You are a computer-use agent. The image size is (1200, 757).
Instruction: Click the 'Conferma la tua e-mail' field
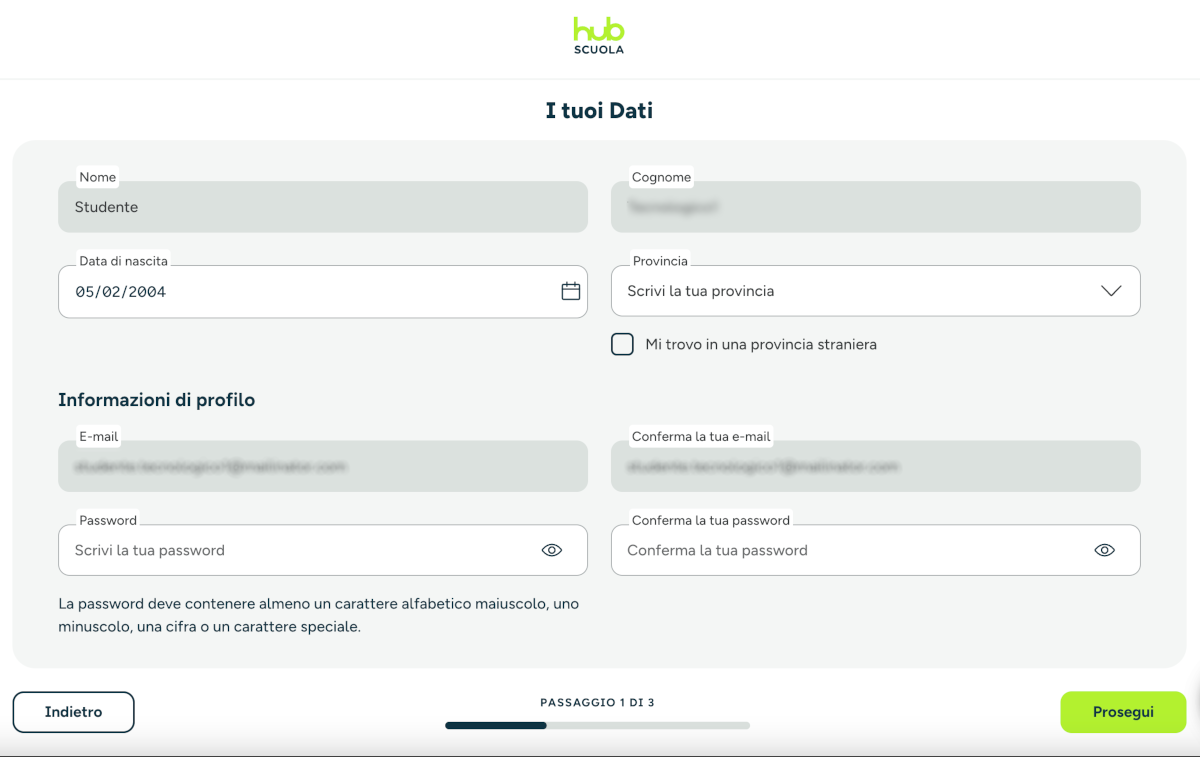coord(875,466)
